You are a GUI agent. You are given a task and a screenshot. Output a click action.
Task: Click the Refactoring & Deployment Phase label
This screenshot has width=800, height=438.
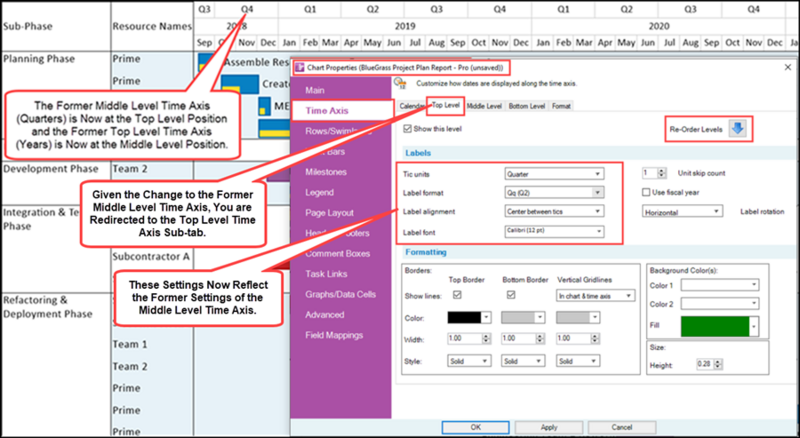pyautogui.click(x=47, y=307)
